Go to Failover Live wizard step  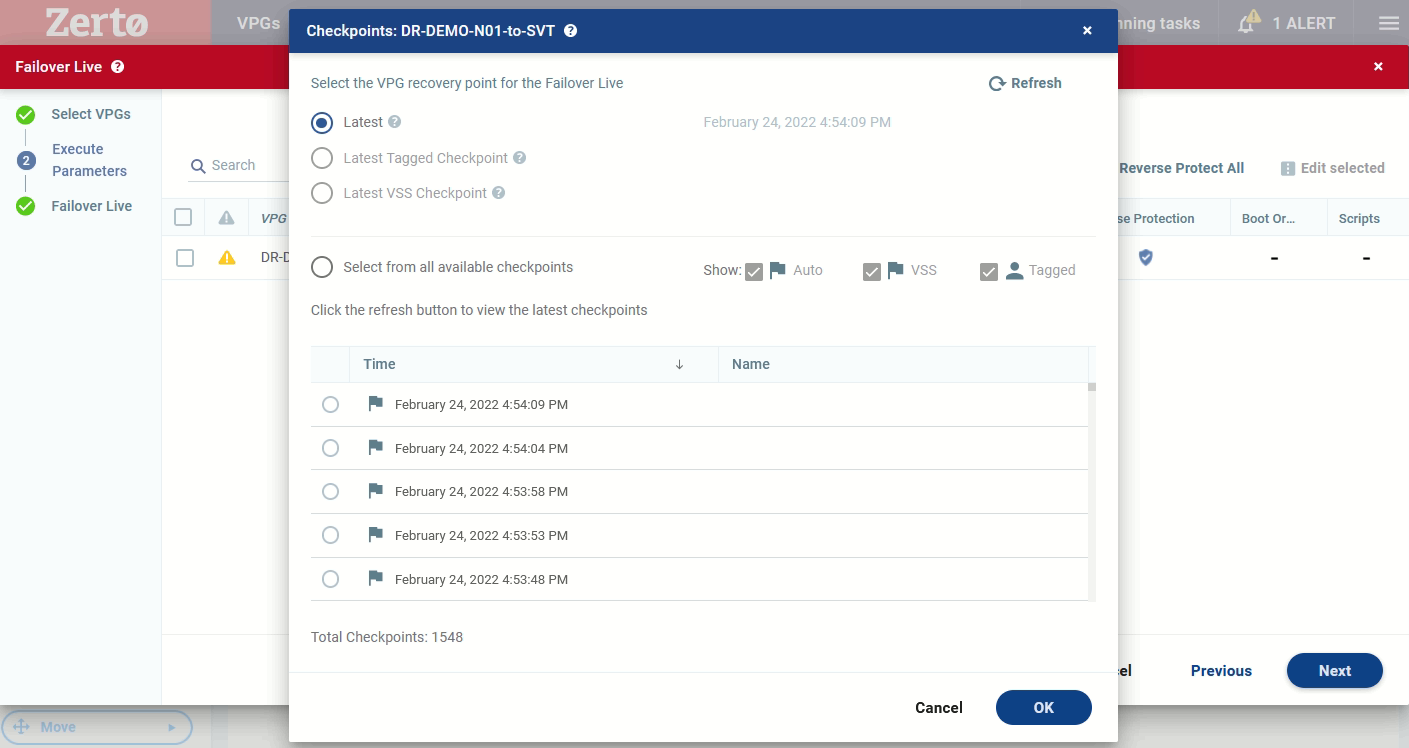click(92, 206)
